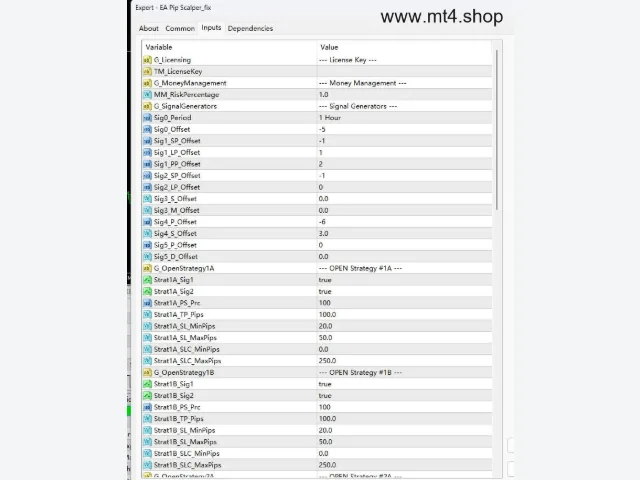Toggle the Strat1B_Sig2 true value
This screenshot has height=480, width=640.
pyautogui.click(x=325, y=396)
